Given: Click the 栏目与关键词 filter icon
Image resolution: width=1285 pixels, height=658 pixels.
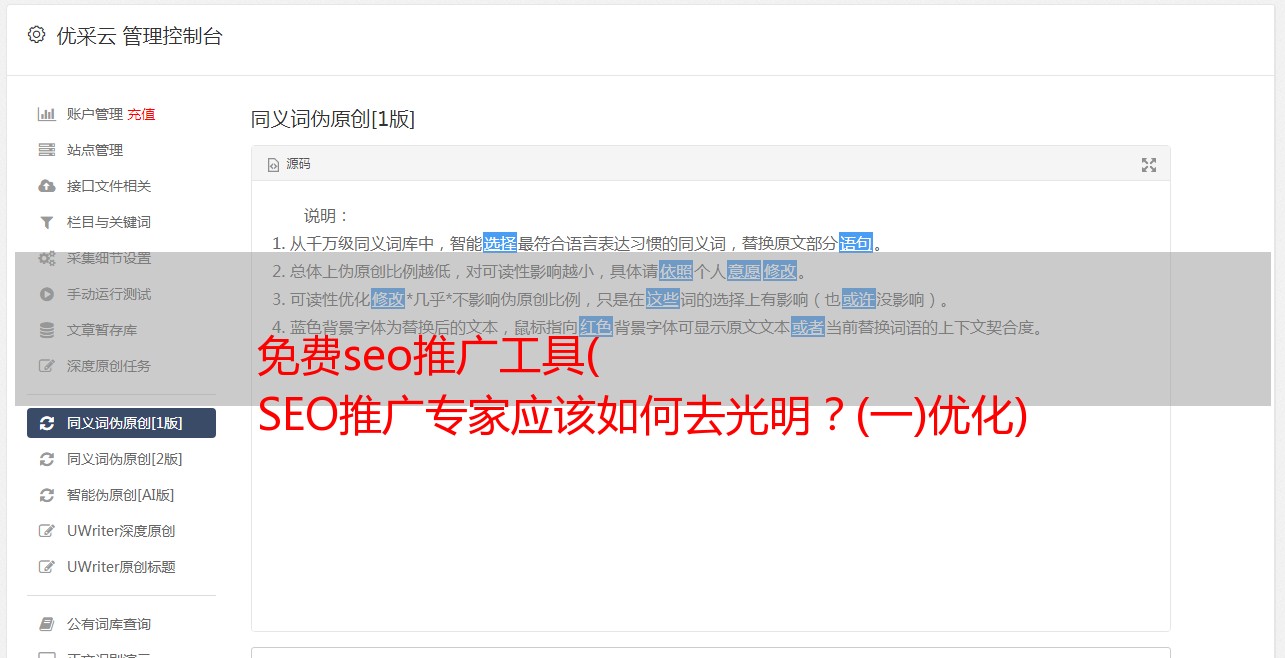Looking at the screenshot, I should tap(46, 222).
